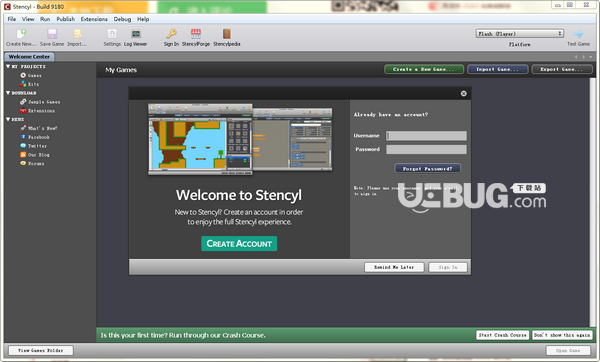Open the Stencylpedia book icon
This screenshot has height=362, width=600.
227,34
